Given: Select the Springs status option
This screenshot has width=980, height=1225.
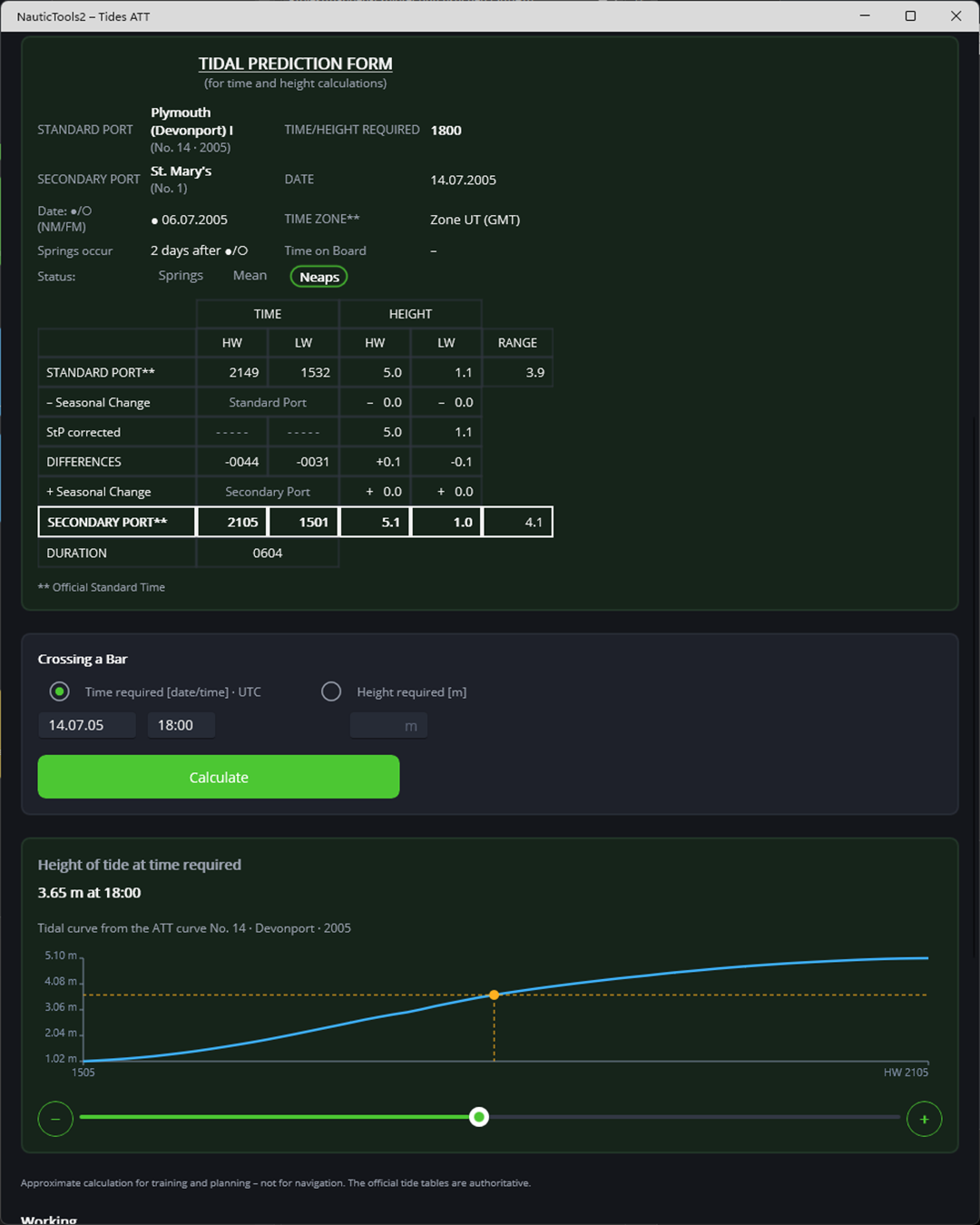Looking at the screenshot, I should (181, 275).
